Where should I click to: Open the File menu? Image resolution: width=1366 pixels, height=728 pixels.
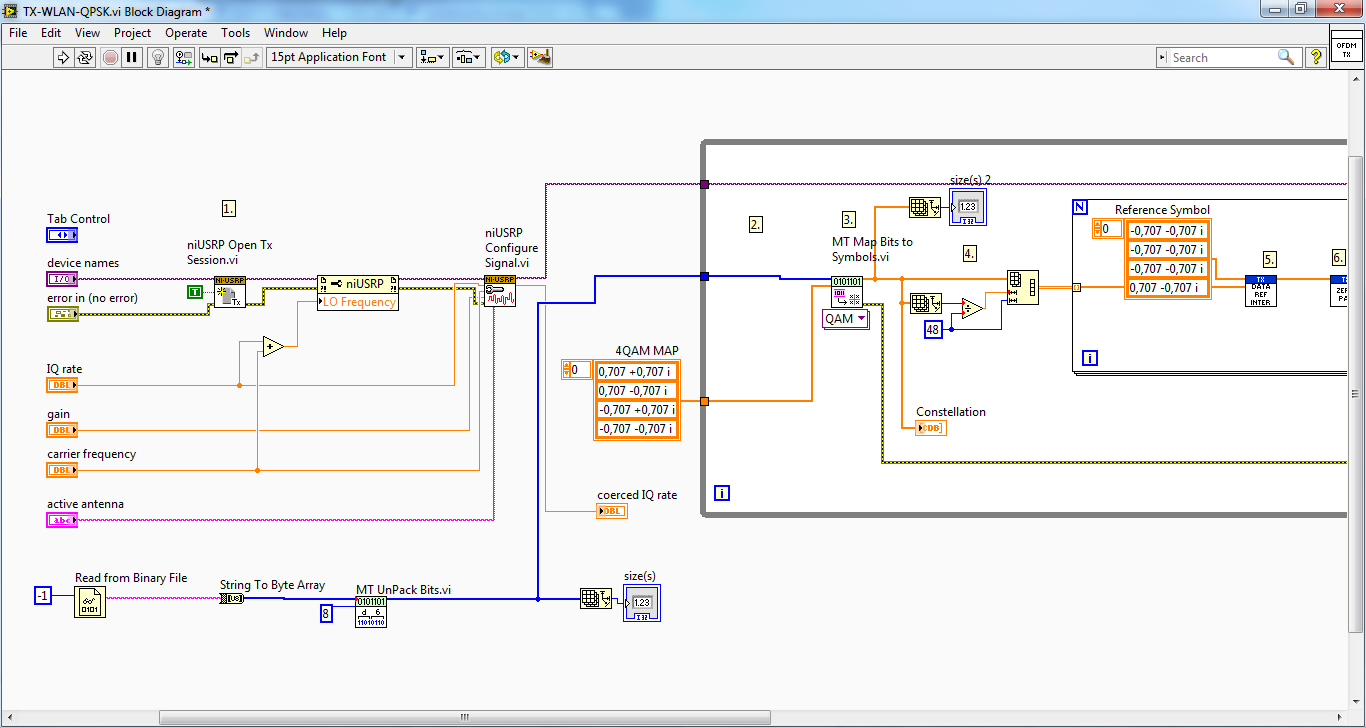[18, 33]
